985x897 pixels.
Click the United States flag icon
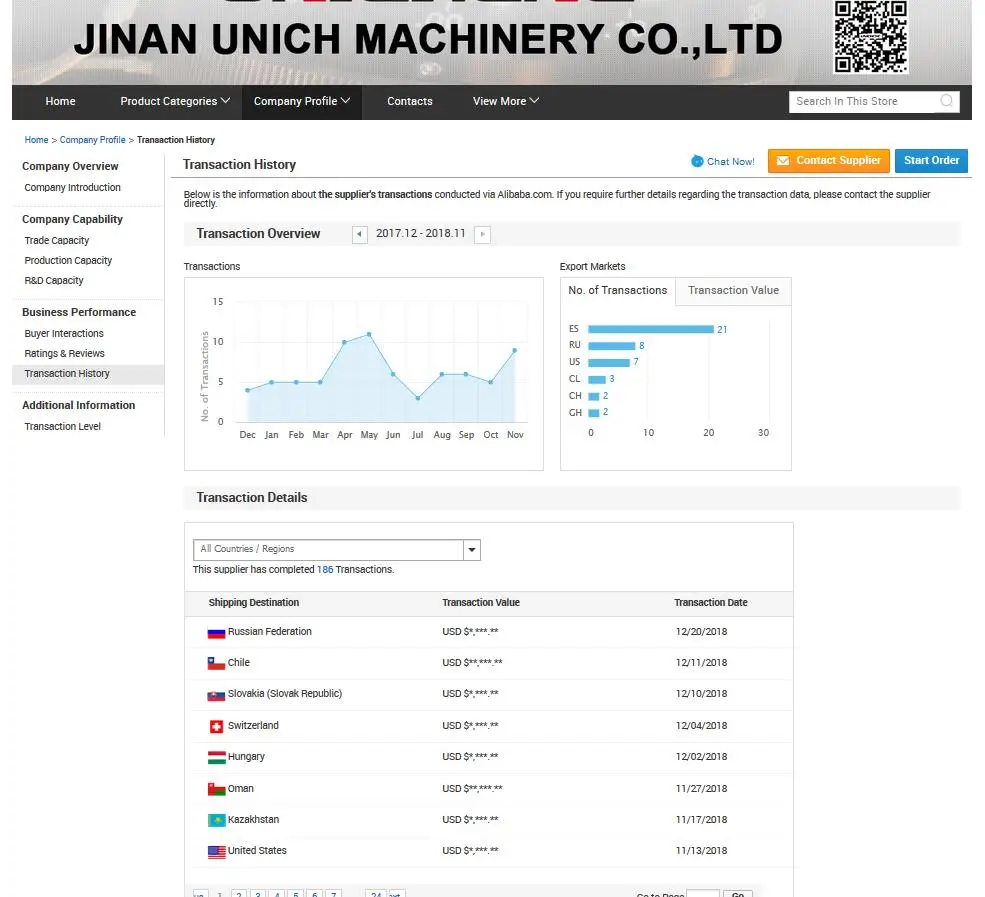[x=216, y=852]
